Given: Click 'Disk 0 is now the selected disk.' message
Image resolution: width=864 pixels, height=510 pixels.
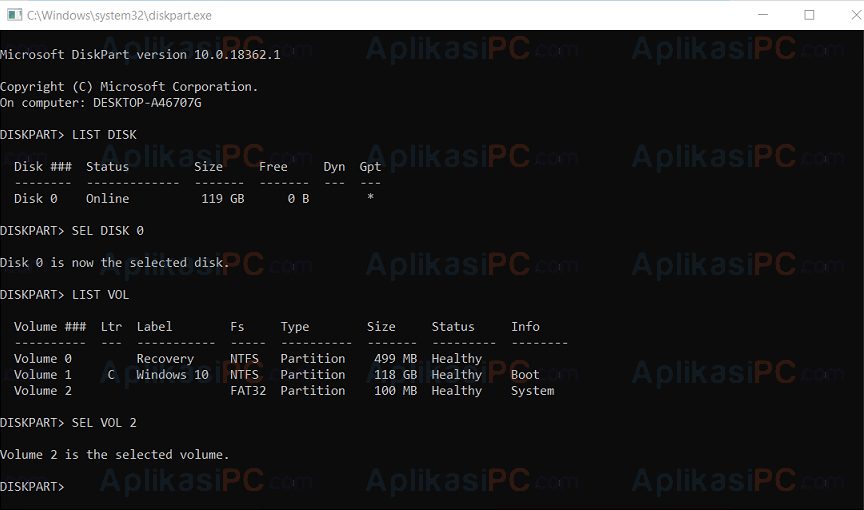Looking at the screenshot, I should (115, 263).
